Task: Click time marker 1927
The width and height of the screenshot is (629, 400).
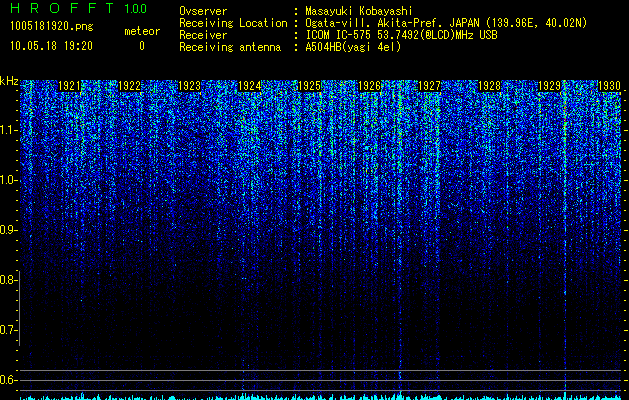Action: tap(430, 86)
